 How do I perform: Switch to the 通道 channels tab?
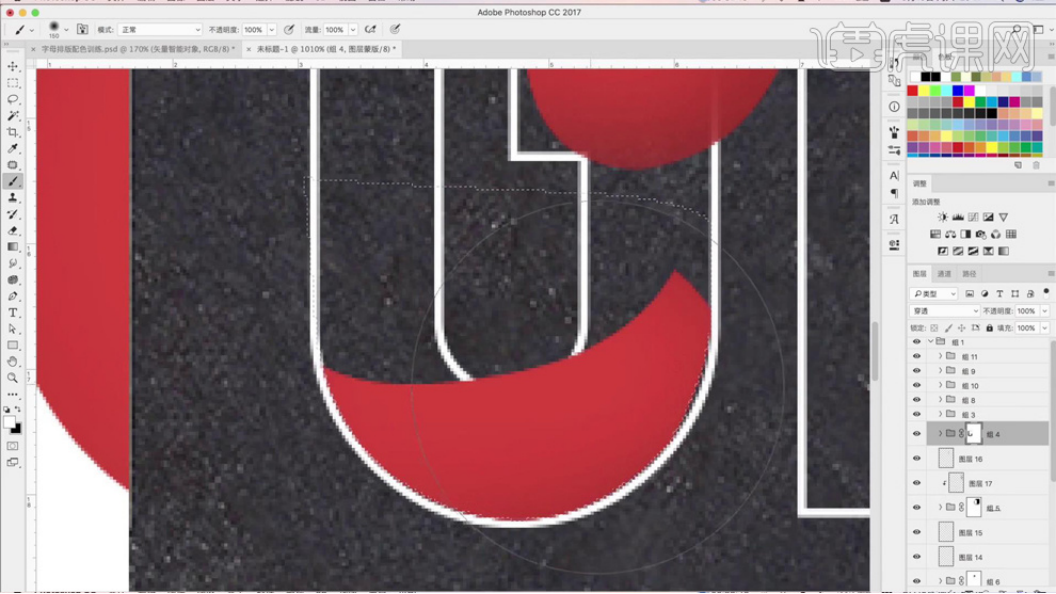pos(944,274)
